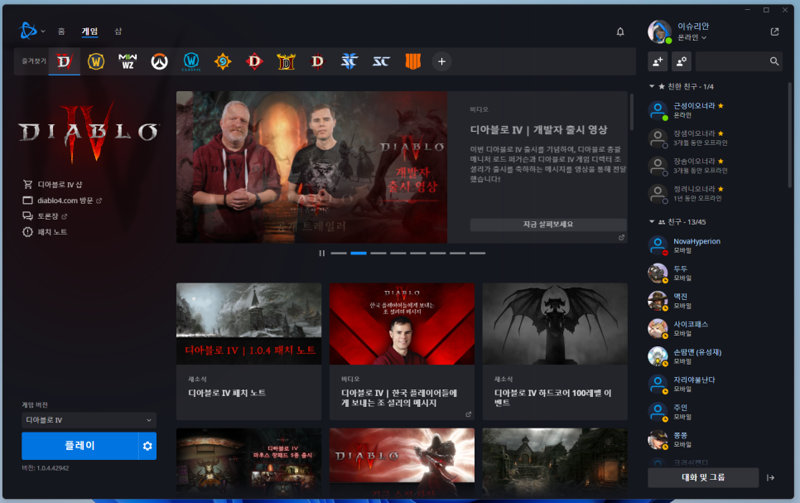Select the World of Warcraft icon
Viewport: 800px width, 503px height.
click(x=96, y=62)
